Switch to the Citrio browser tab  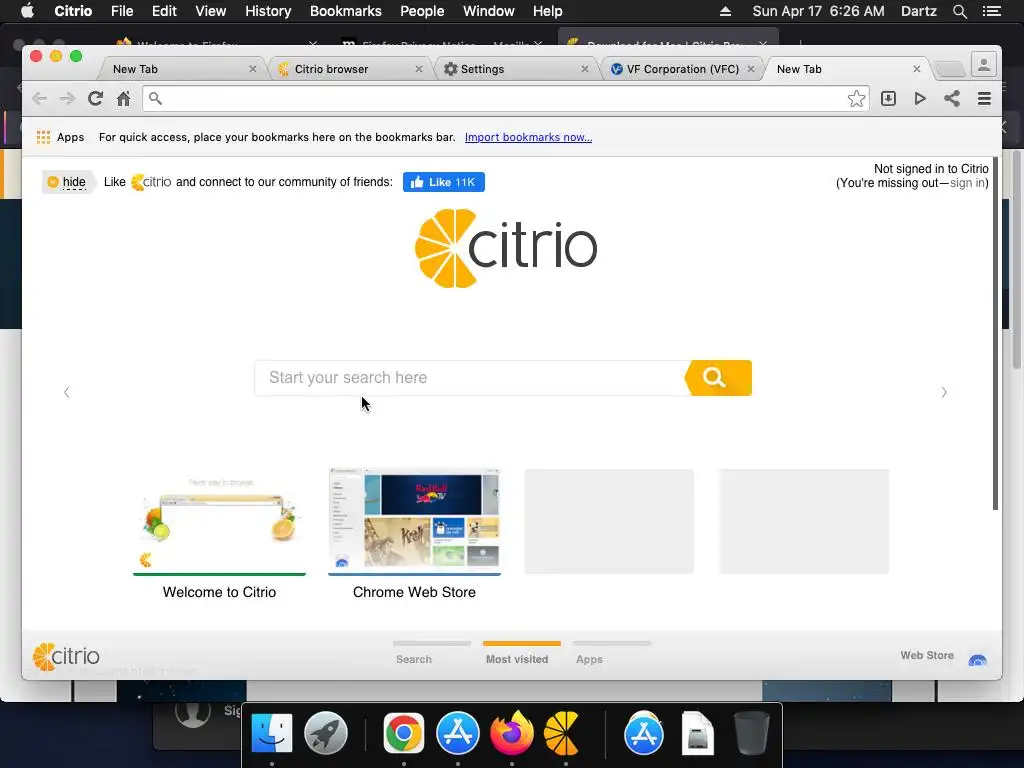[x=349, y=69]
